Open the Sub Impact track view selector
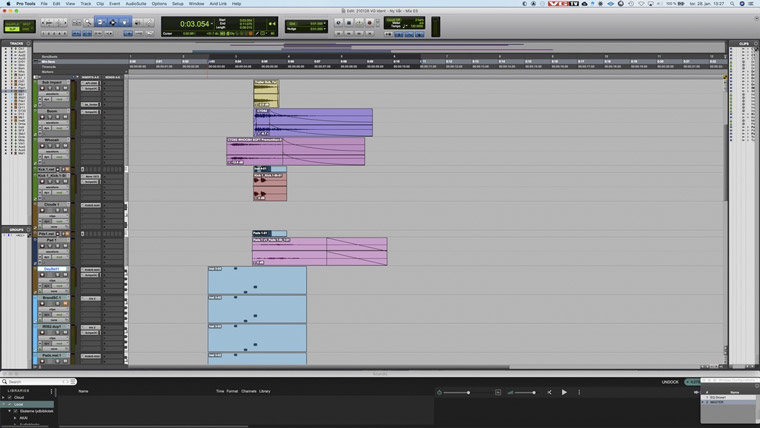Image resolution: width=760 pixels, height=428 pixels. tap(53, 94)
